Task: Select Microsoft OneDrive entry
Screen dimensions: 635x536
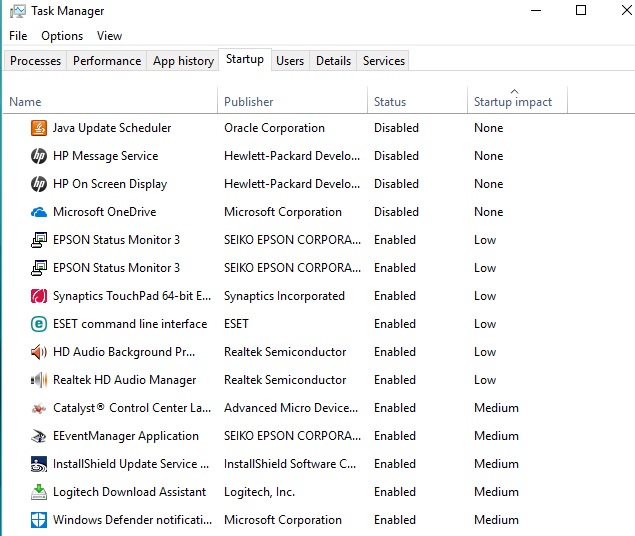Action: point(104,212)
